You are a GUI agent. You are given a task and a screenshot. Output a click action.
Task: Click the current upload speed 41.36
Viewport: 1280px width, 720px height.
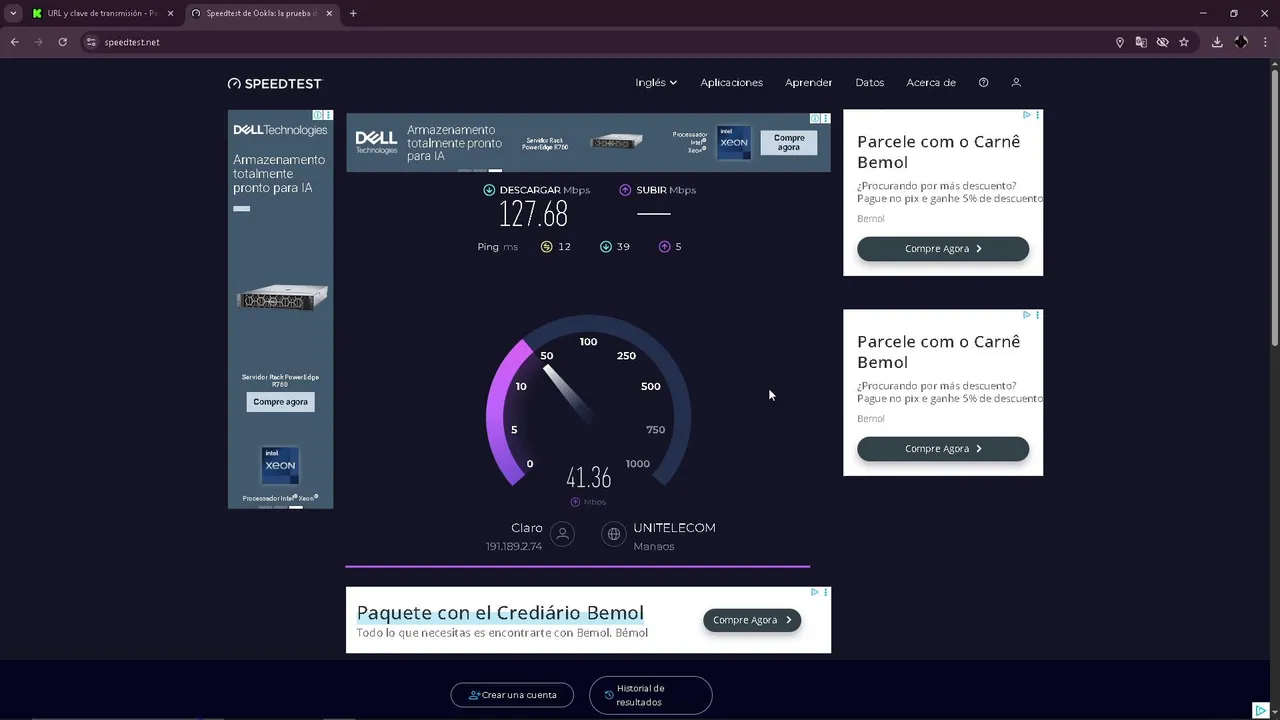(588, 478)
